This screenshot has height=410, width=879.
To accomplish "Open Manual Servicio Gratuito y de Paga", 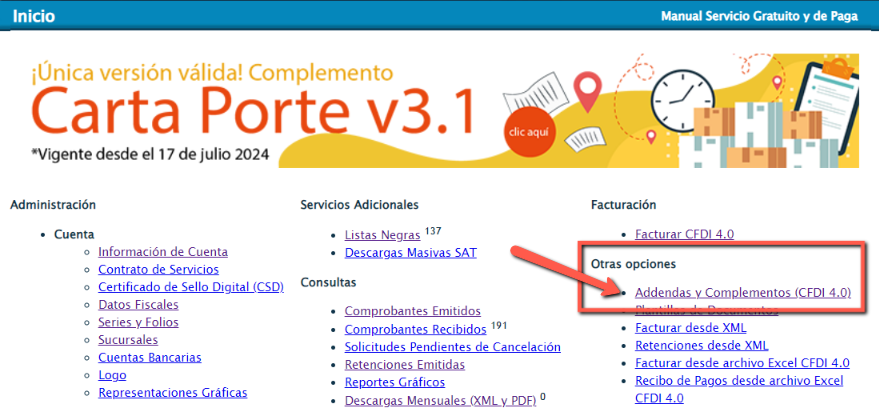I will click(759, 16).
